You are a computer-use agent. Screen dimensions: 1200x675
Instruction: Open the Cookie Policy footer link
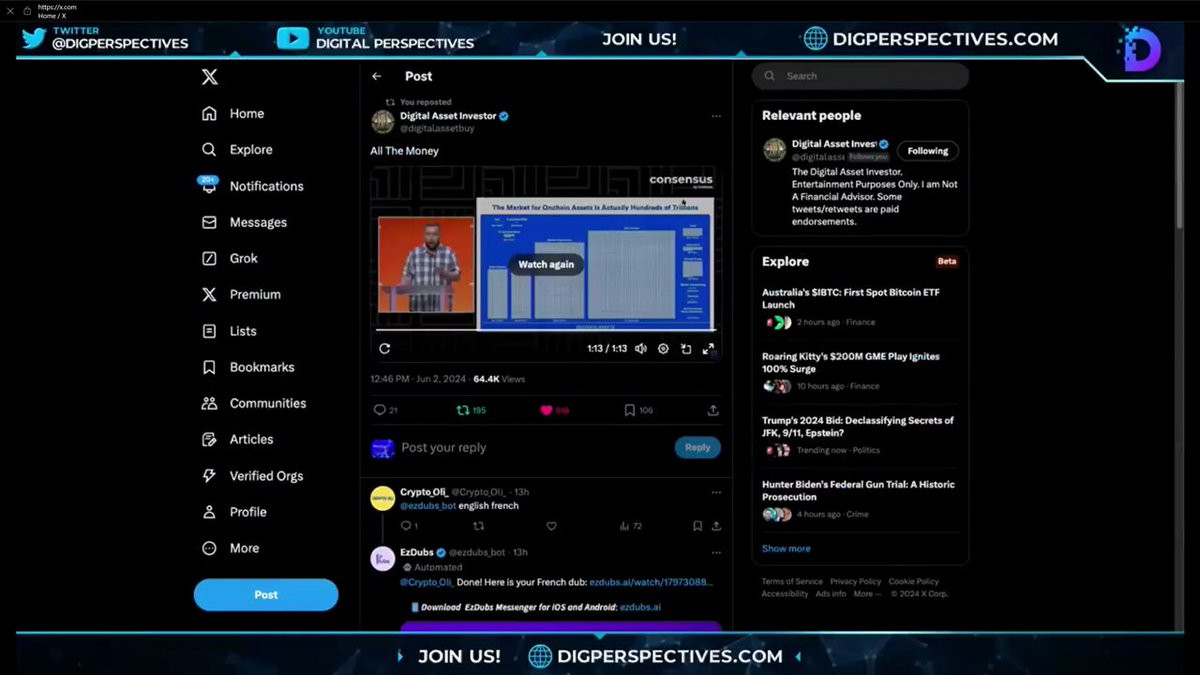[914, 581]
